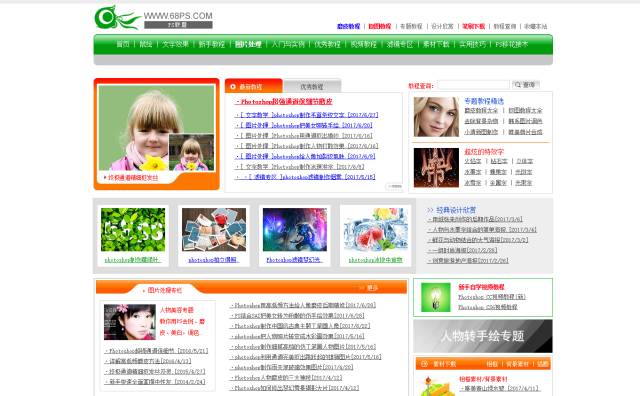
Task: Click the red 抠图教程 top link
Action: click(x=380, y=26)
